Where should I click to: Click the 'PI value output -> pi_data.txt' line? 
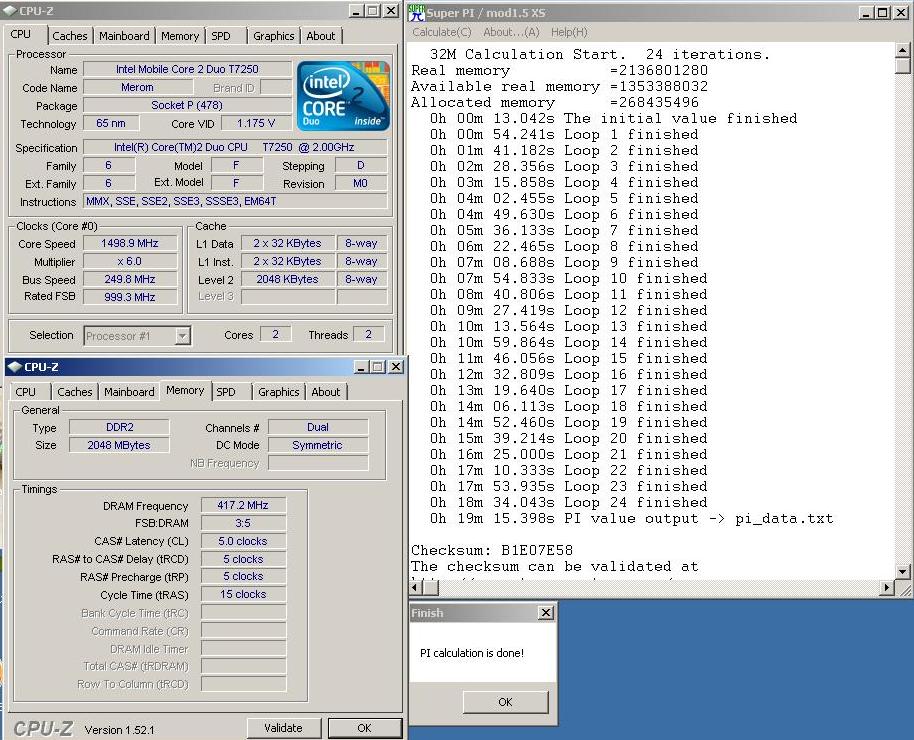pyautogui.click(x=631, y=518)
